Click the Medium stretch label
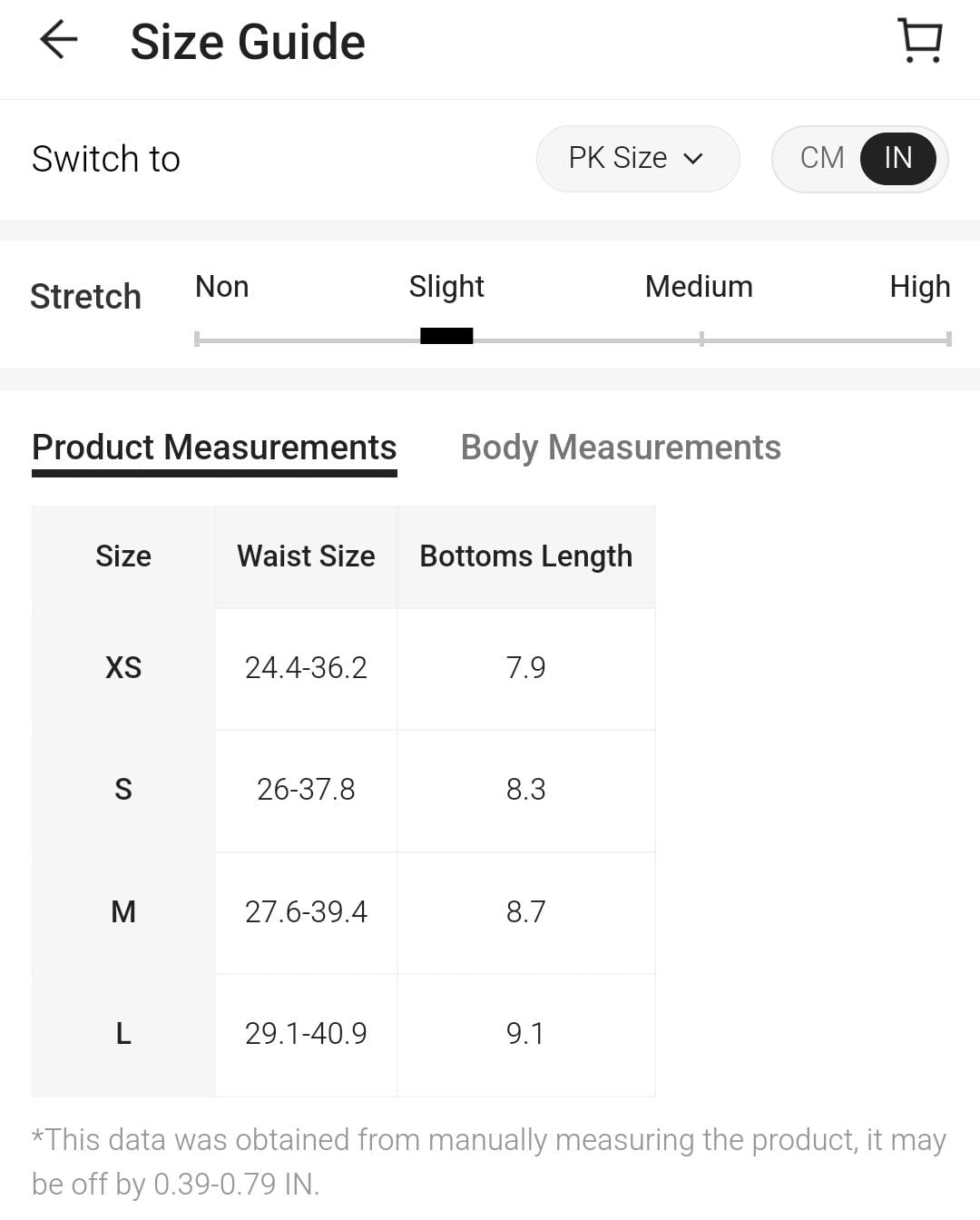980x1220 pixels. pos(699,287)
